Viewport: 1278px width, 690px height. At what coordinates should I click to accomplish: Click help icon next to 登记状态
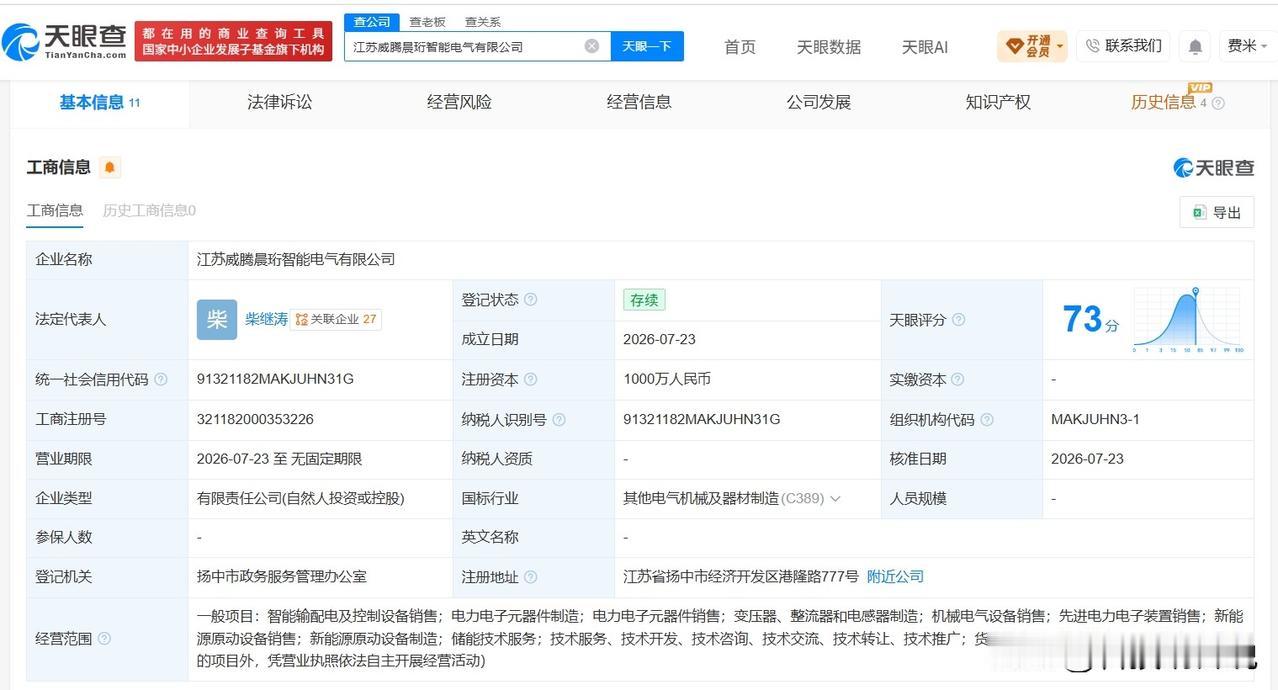point(531,300)
